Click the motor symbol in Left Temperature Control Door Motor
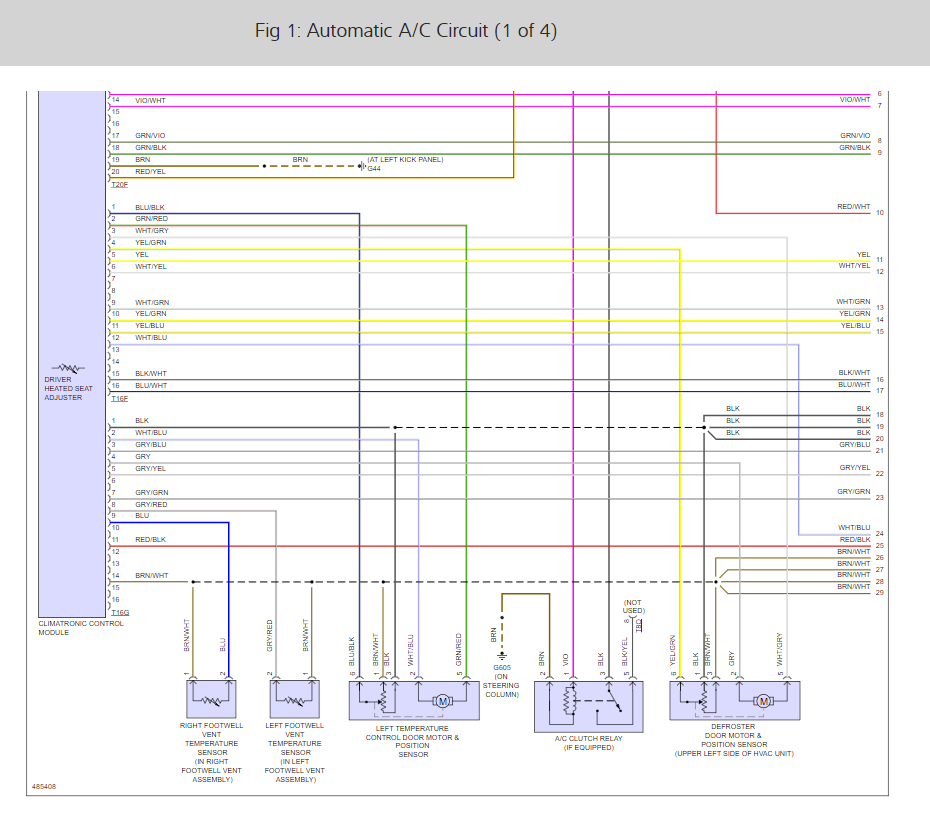The width and height of the screenshot is (930, 813). coord(441,701)
